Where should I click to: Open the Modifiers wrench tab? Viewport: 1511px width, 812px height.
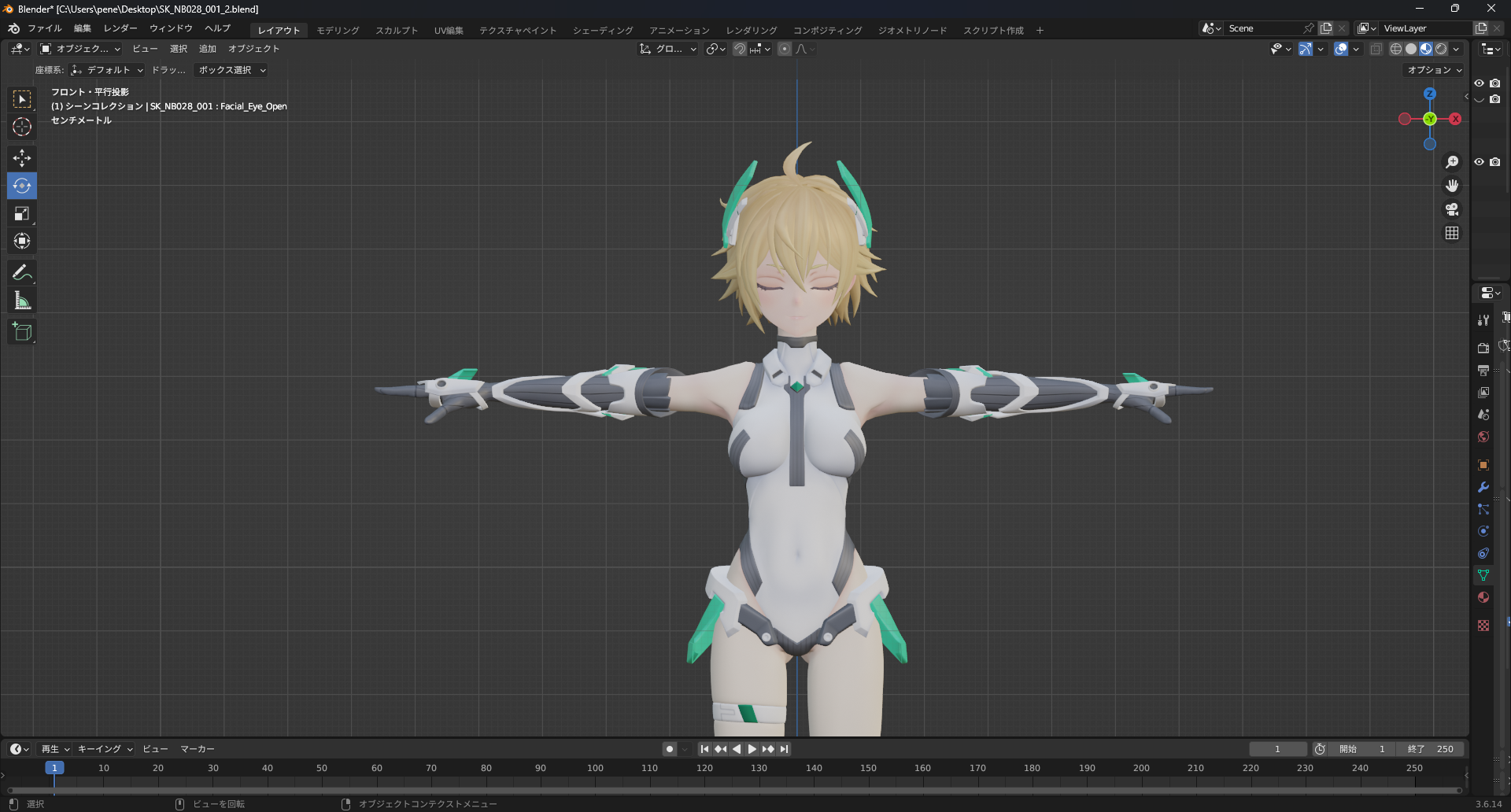tap(1483, 487)
